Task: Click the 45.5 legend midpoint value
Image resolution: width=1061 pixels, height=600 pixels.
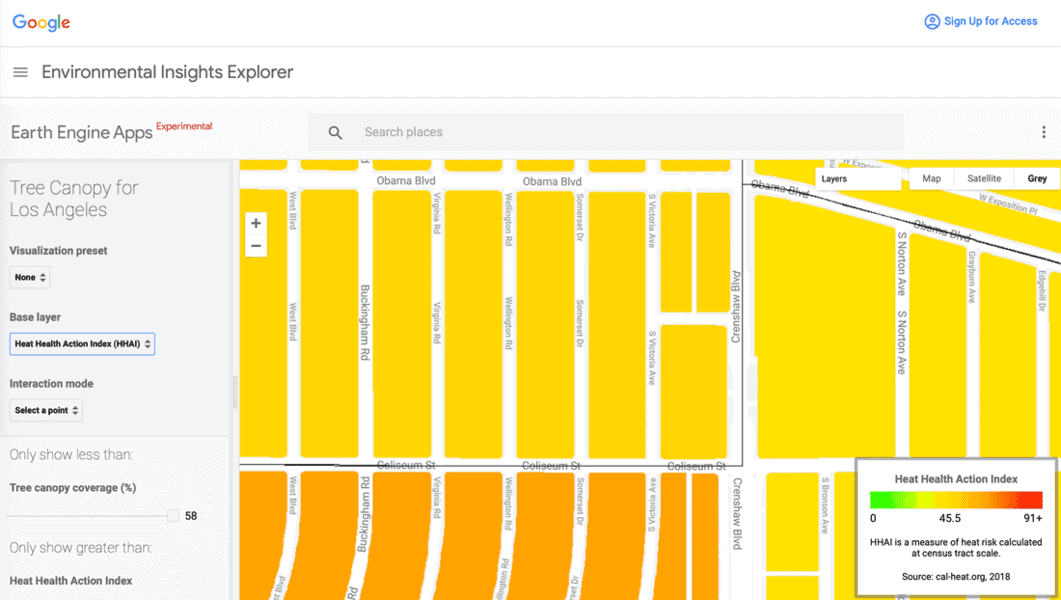Action: (949, 518)
